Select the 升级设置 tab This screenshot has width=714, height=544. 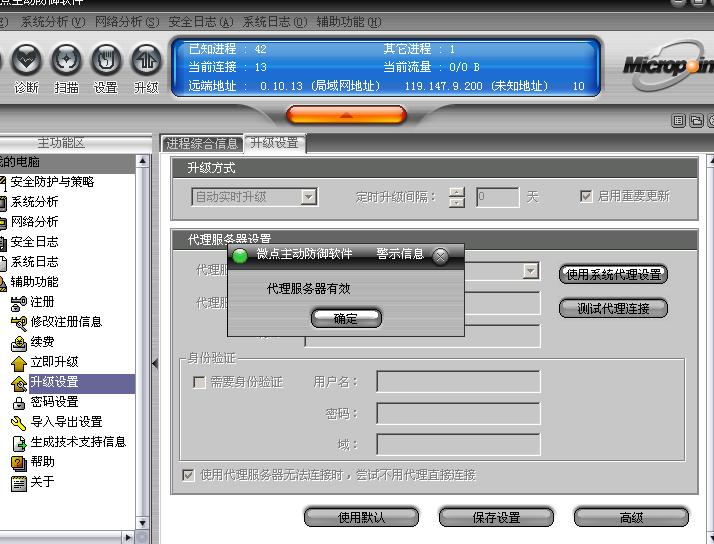point(275,143)
